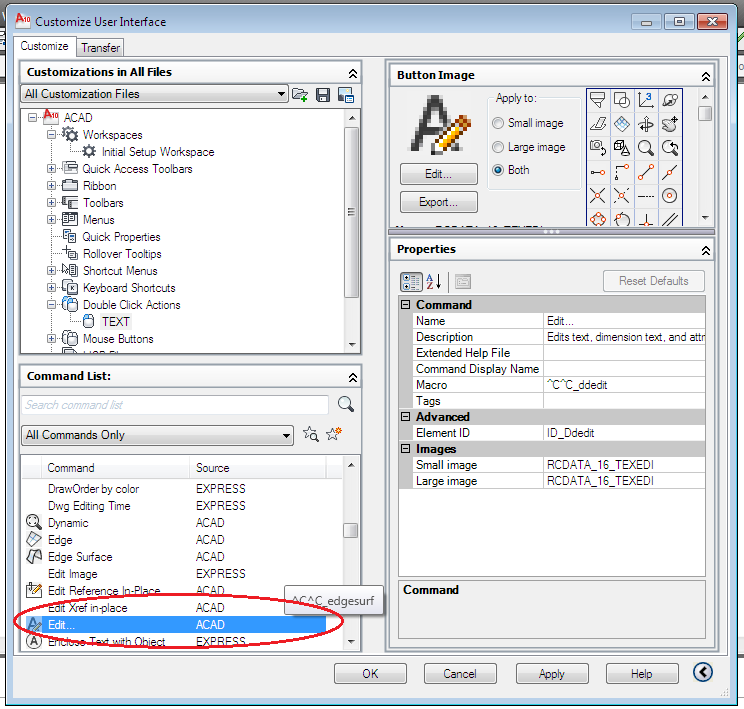This screenshot has height=709, width=744.
Task: Pick the Zoom Previous image with back arrow
Action: (x=670, y=148)
